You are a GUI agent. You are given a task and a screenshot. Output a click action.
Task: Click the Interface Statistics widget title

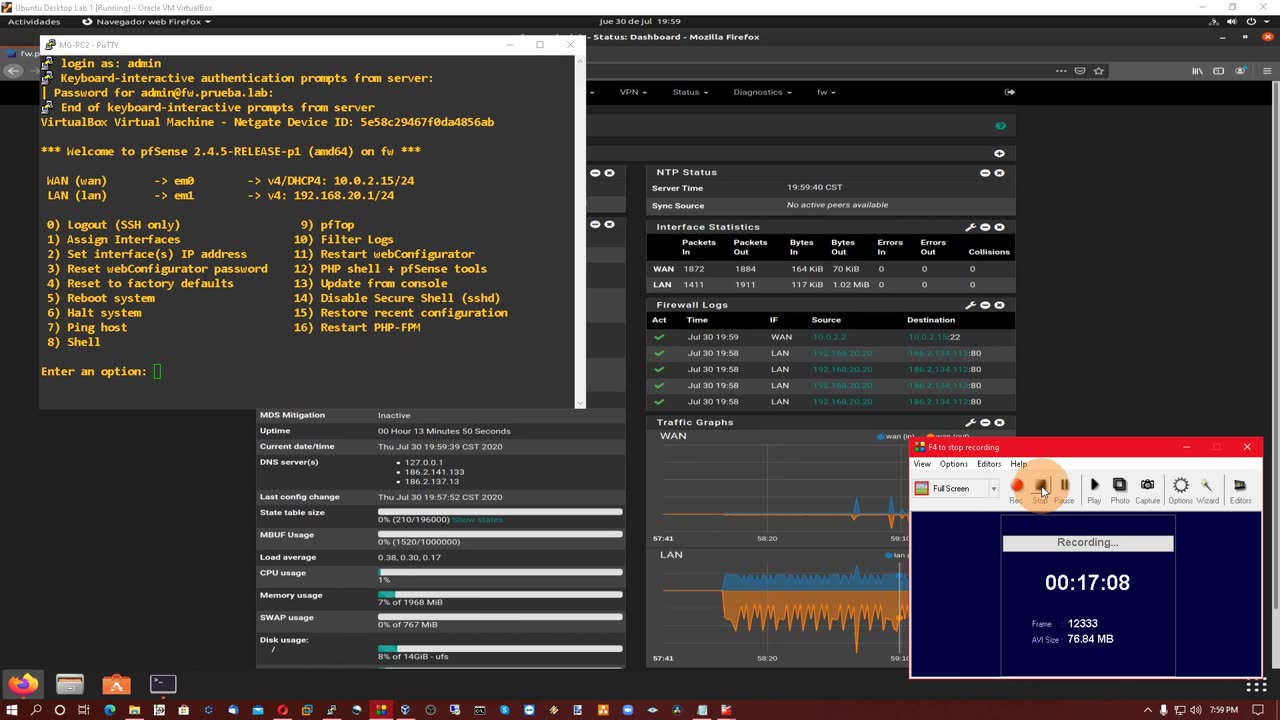(x=708, y=227)
